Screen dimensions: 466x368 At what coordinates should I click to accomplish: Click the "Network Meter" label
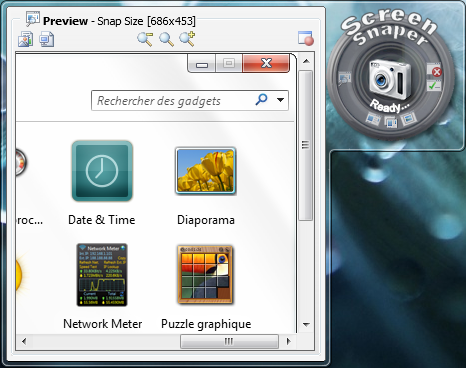click(103, 324)
